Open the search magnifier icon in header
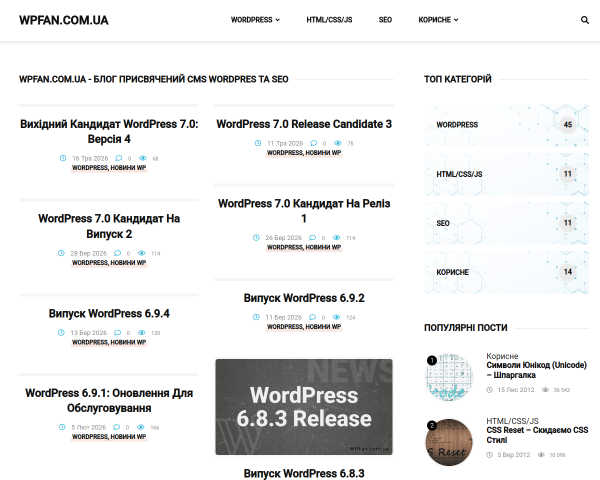The image size is (600, 480). 584,20
